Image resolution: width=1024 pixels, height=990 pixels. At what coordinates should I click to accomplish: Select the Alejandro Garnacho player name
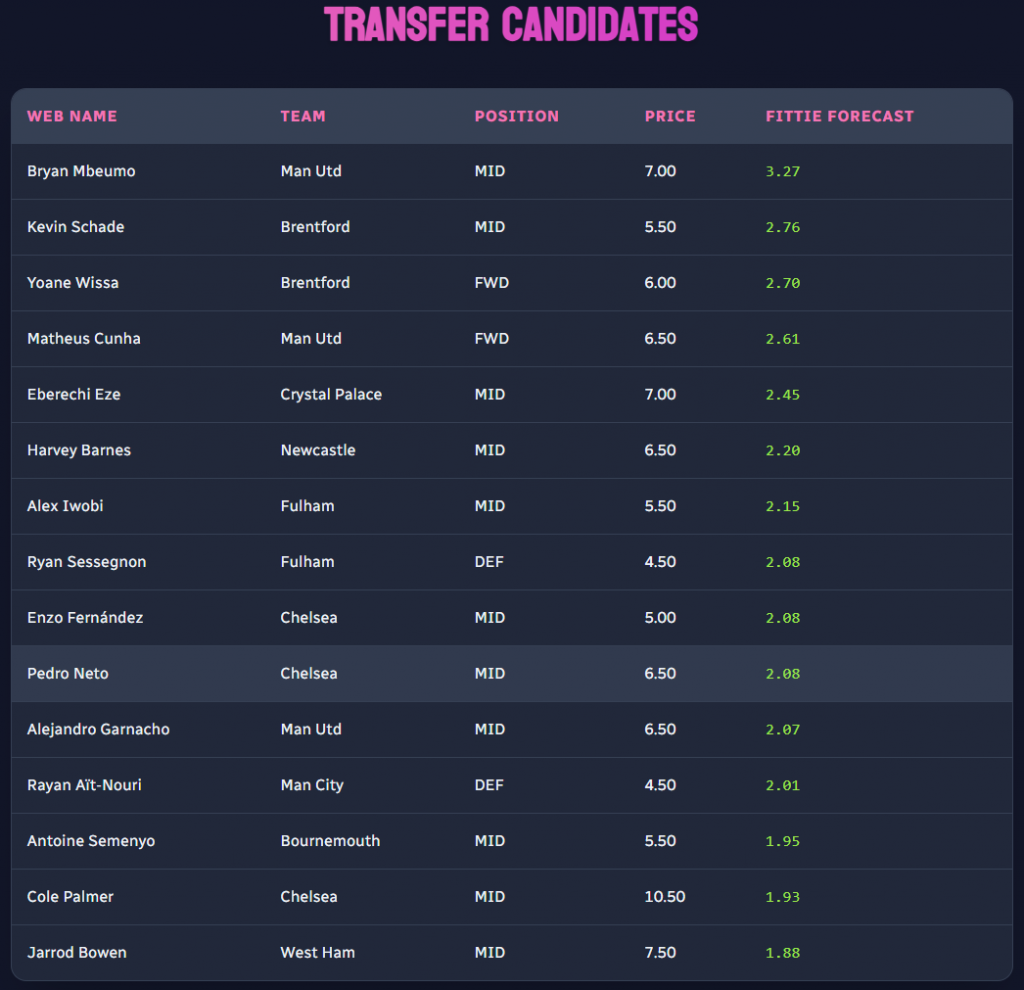98,730
